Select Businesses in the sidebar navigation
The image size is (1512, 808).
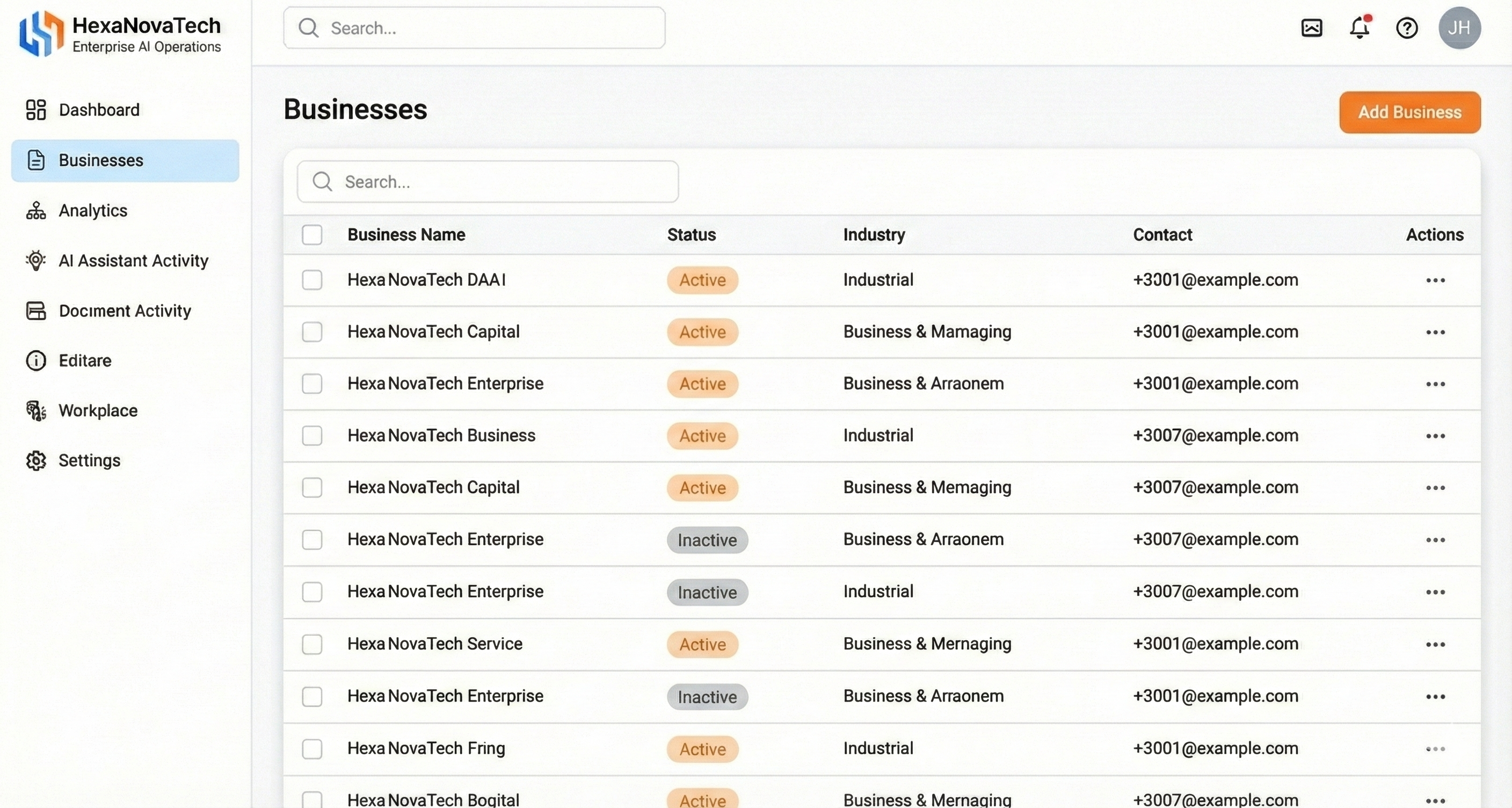pyautogui.click(x=100, y=160)
